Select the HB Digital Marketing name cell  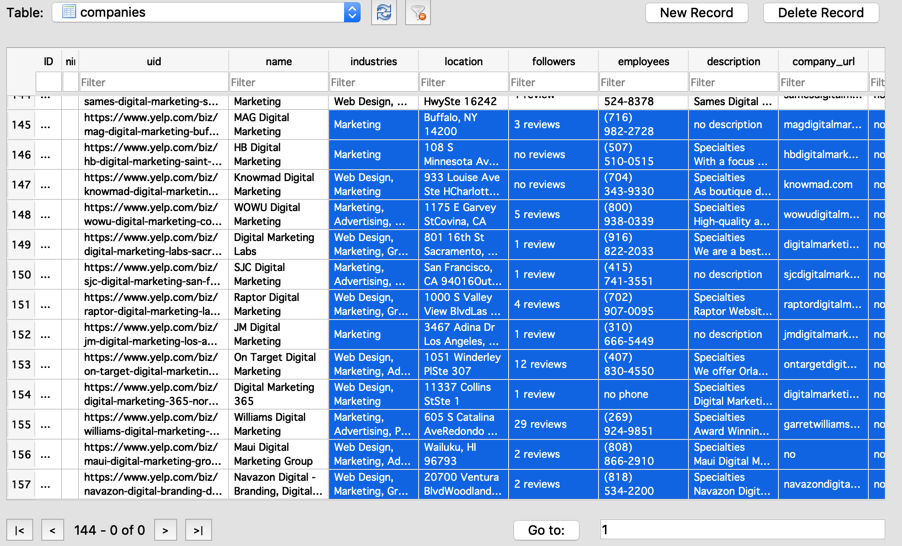[278, 154]
